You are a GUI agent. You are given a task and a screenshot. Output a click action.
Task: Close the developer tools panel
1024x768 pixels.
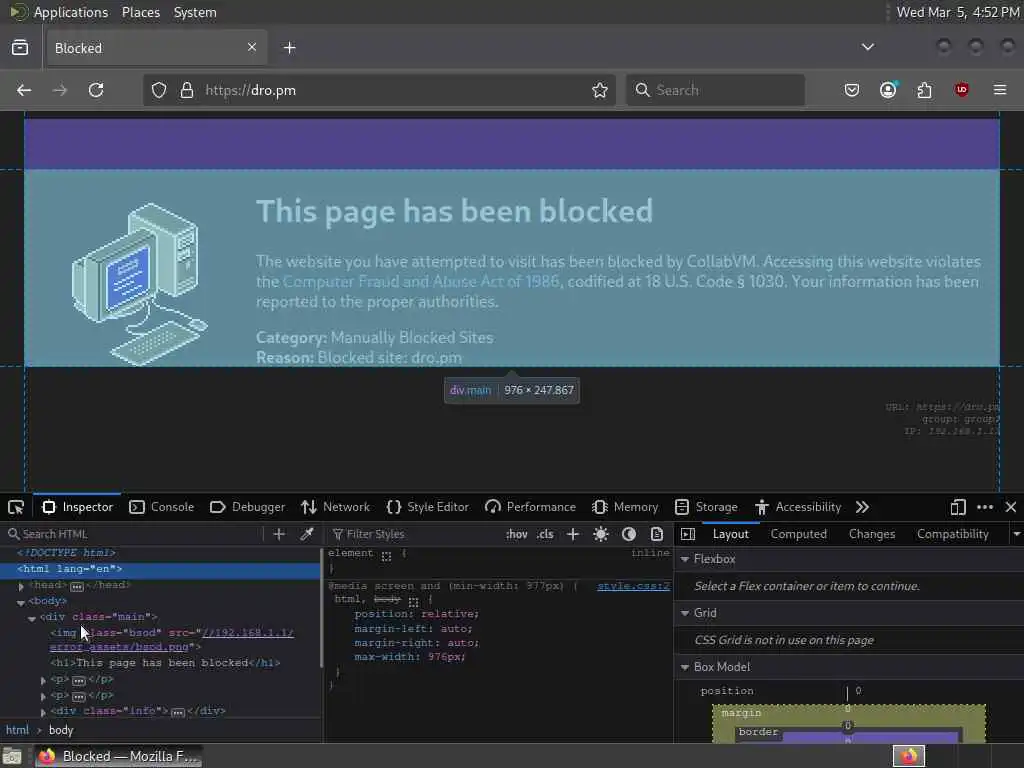click(1011, 507)
